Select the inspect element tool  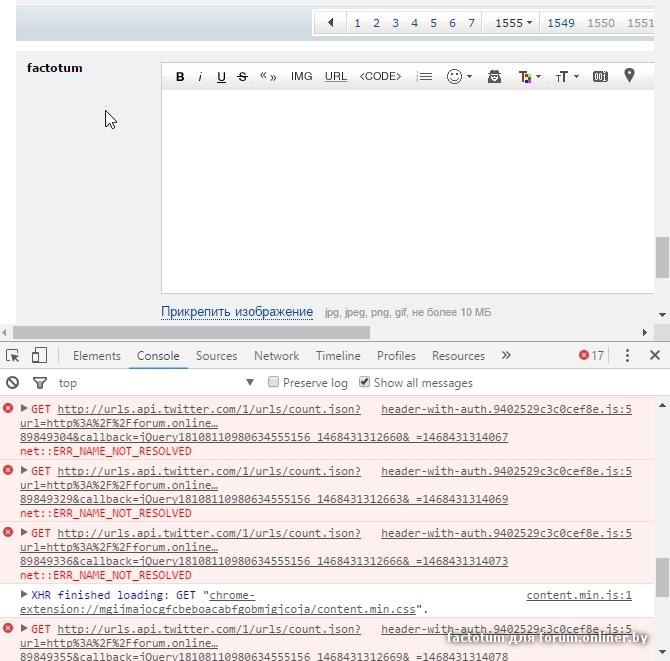[x=13, y=356]
